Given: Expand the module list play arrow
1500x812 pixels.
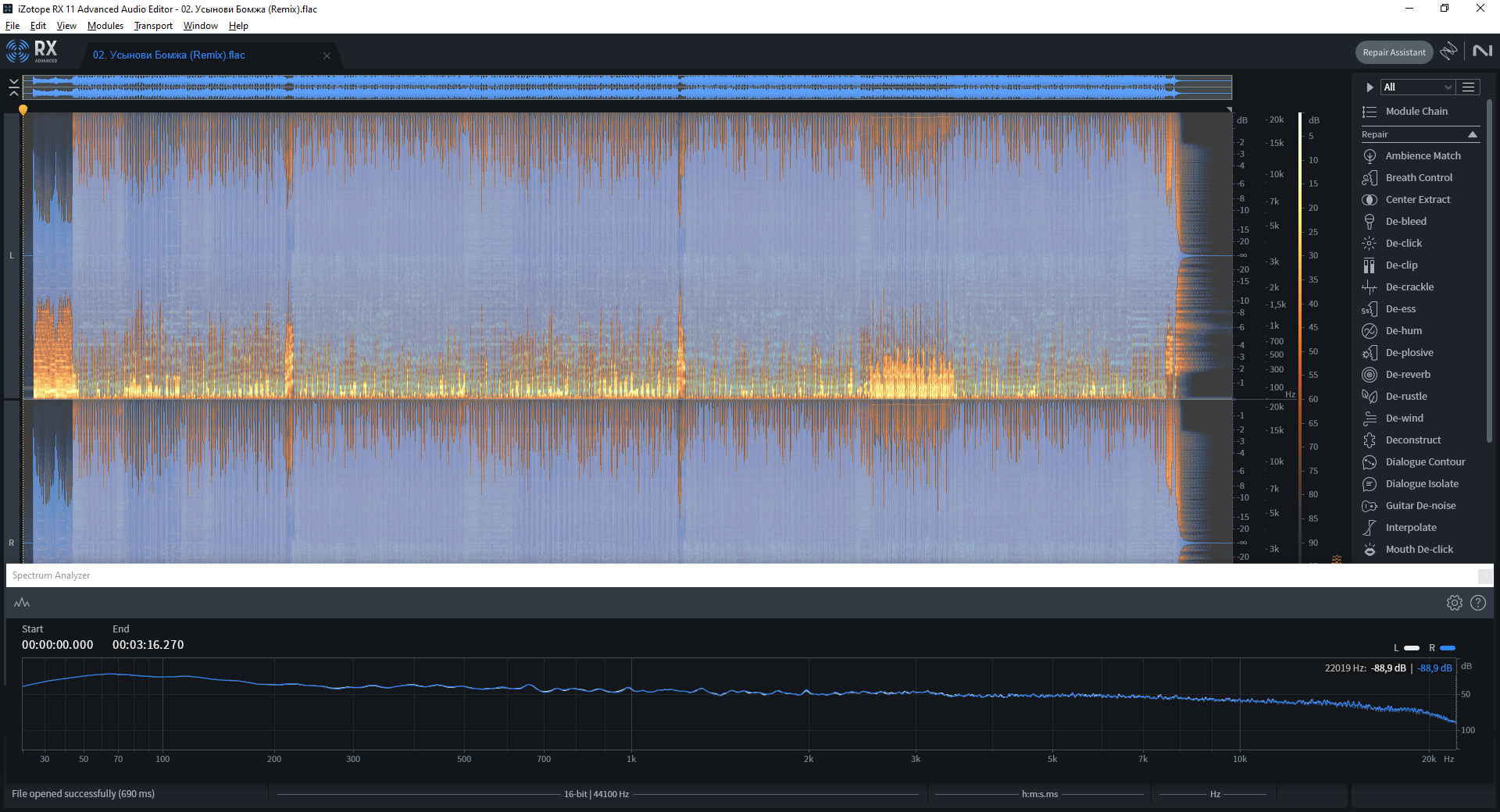Looking at the screenshot, I should pos(1370,87).
